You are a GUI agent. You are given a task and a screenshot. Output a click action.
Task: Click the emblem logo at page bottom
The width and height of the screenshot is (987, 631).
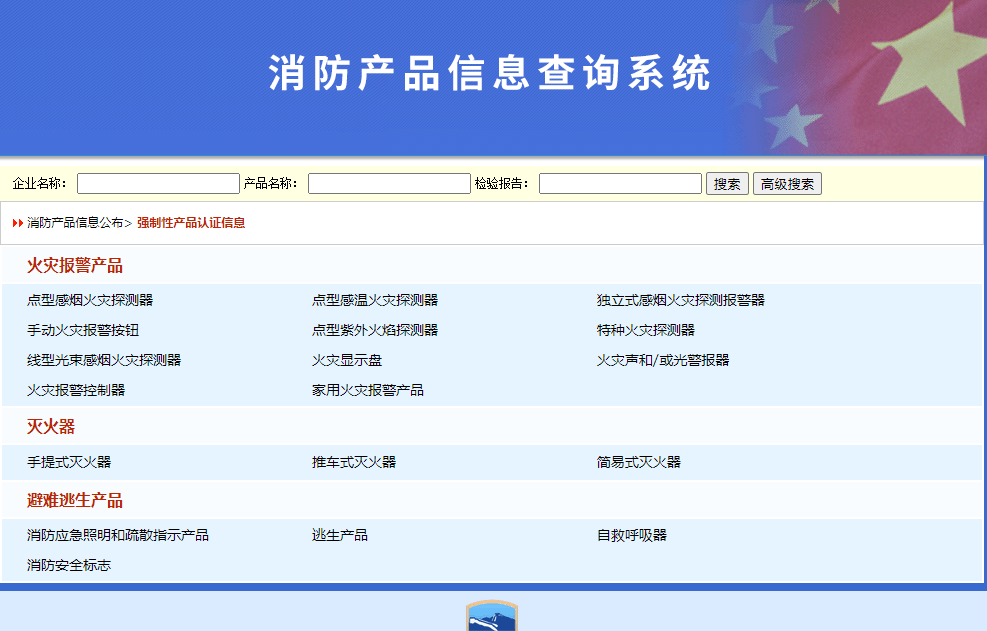[x=492, y=617]
